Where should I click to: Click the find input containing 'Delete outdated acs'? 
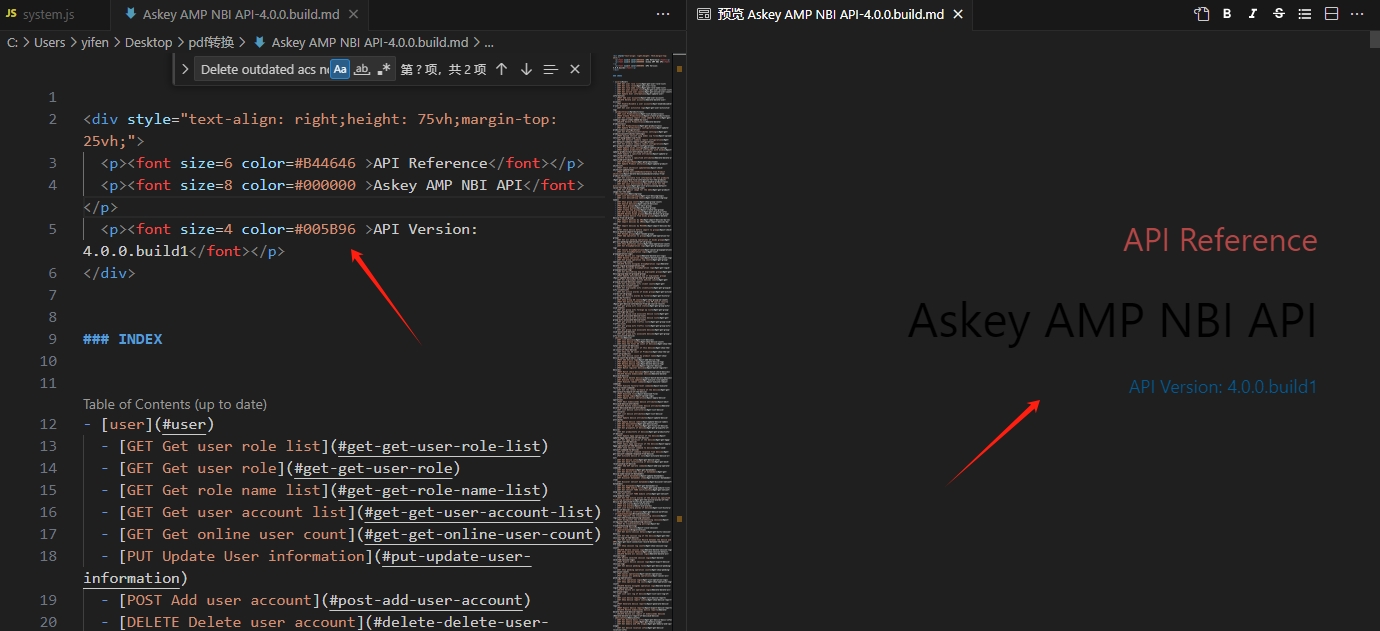pyautogui.click(x=264, y=69)
